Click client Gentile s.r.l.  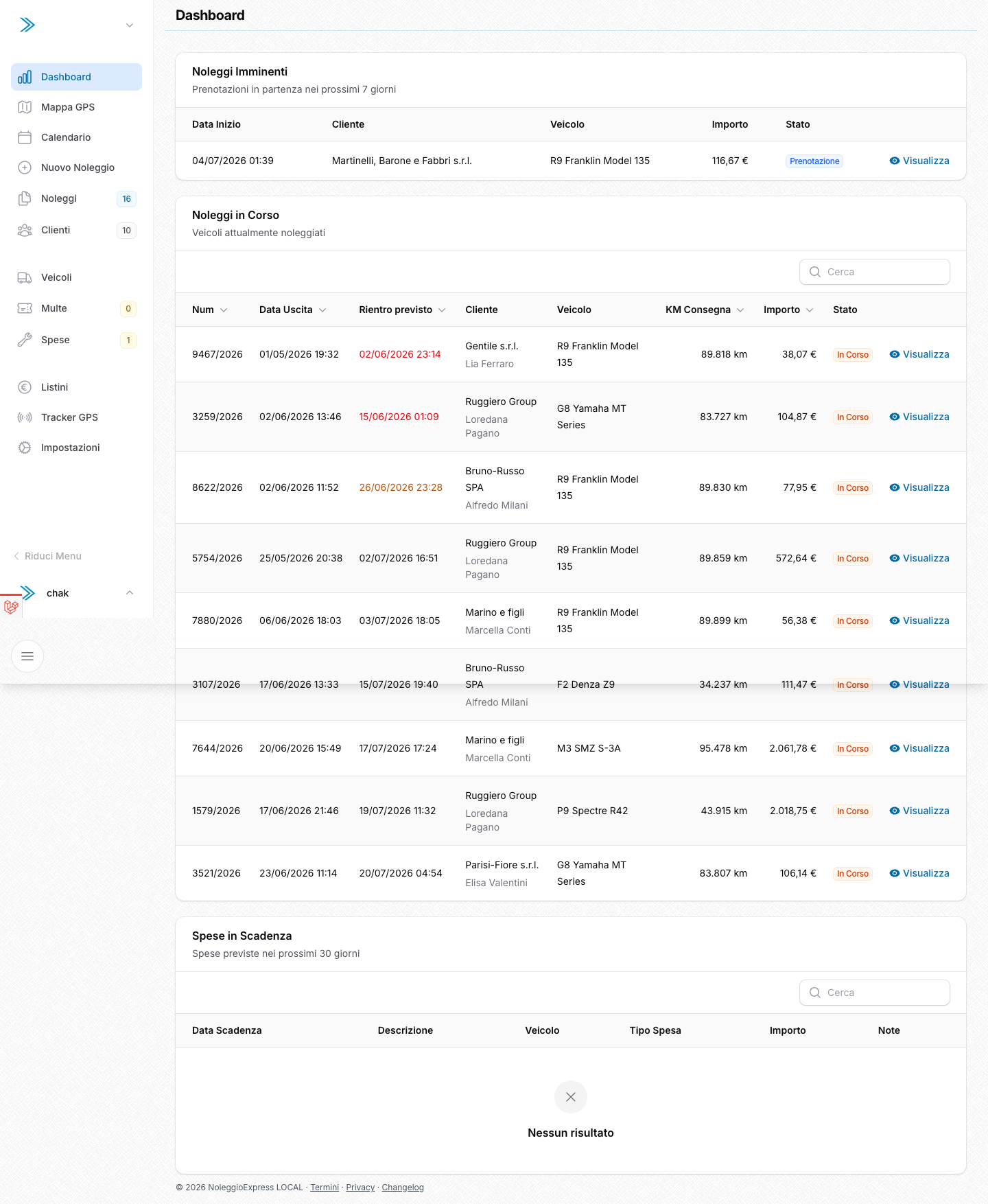click(492, 346)
